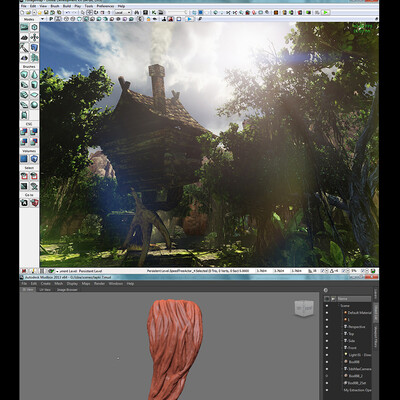Click the binoculars search icon in toolbar
This screenshot has height=400, width=400.
click(x=137, y=12)
